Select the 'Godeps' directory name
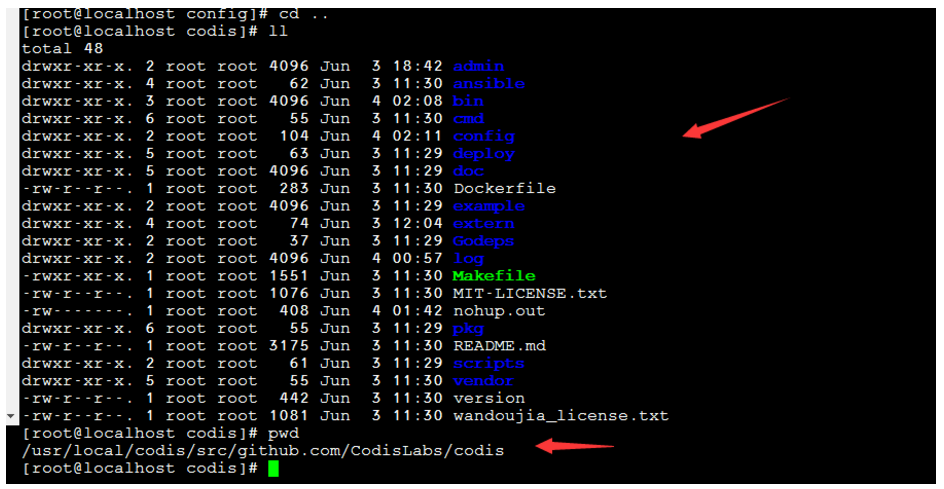This screenshot has height=489, width=944. tap(484, 241)
